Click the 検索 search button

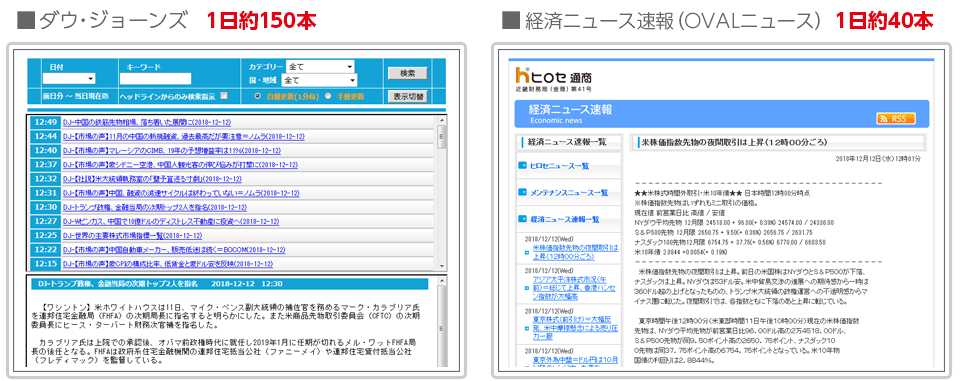[408, 73]
